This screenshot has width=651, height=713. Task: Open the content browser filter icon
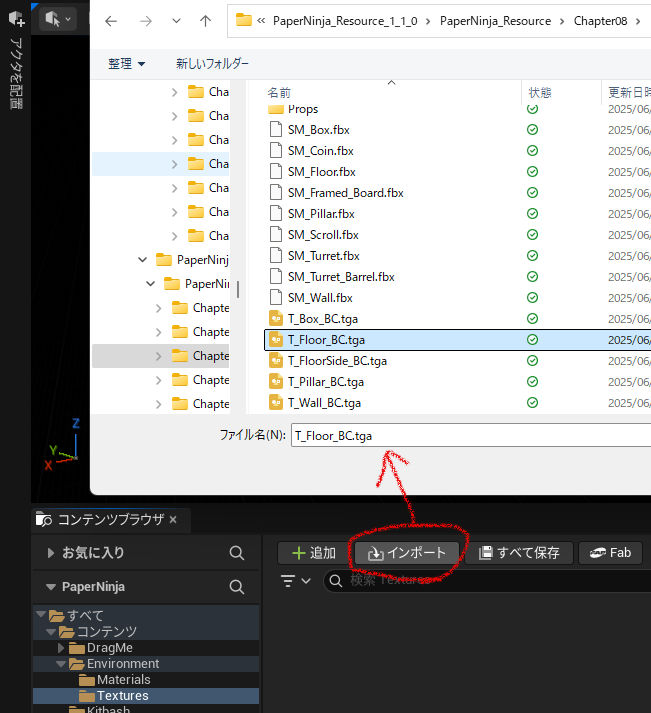(295, 581)
